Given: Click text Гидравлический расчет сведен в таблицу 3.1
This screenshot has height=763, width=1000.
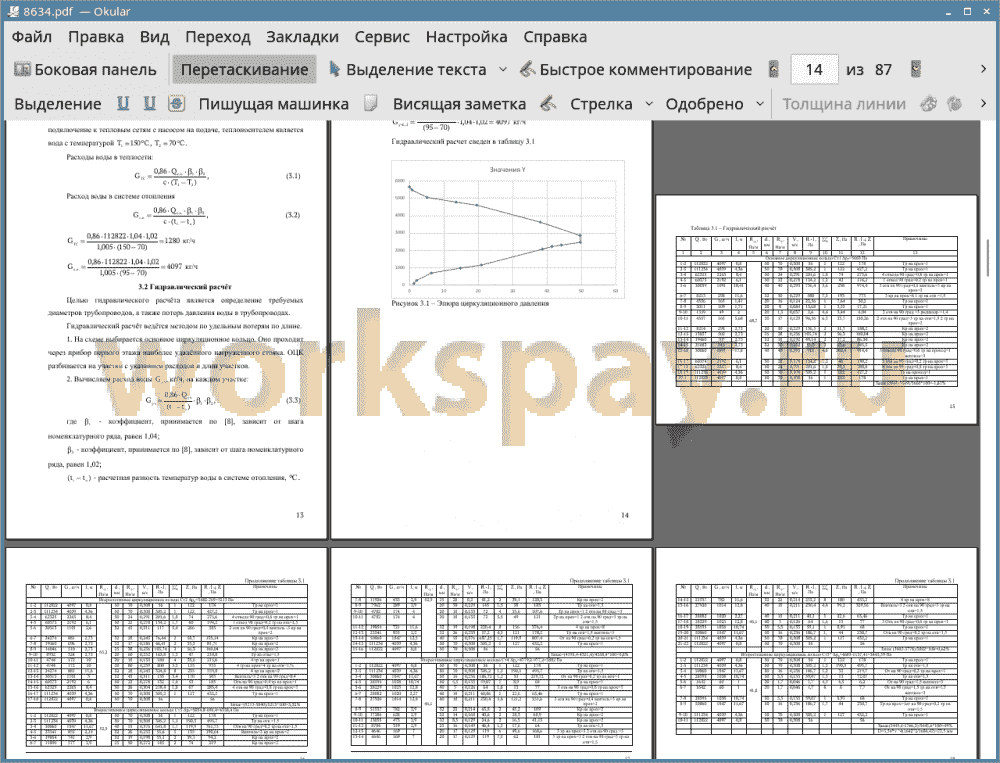Looking at the screenshot, I should point(463,142).
